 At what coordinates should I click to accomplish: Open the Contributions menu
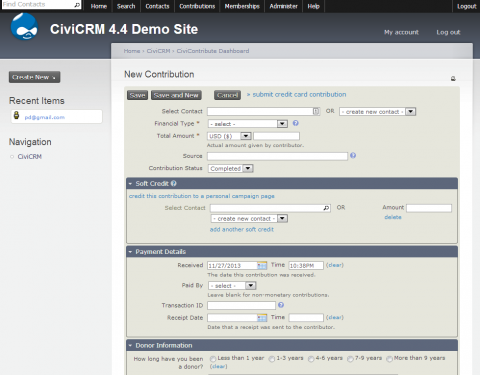click(x=197, y=6)
